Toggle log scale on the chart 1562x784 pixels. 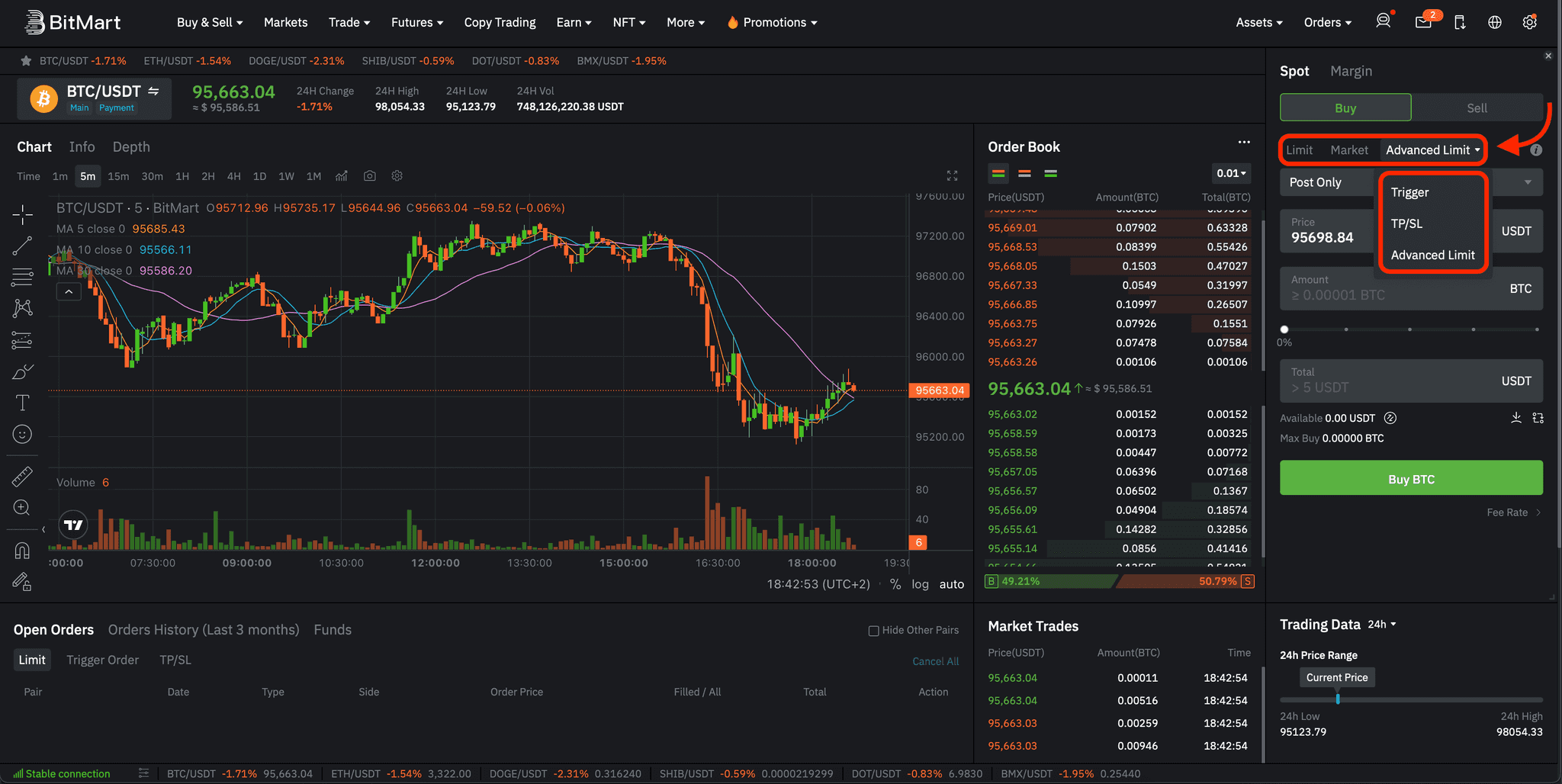pos(920,584)
